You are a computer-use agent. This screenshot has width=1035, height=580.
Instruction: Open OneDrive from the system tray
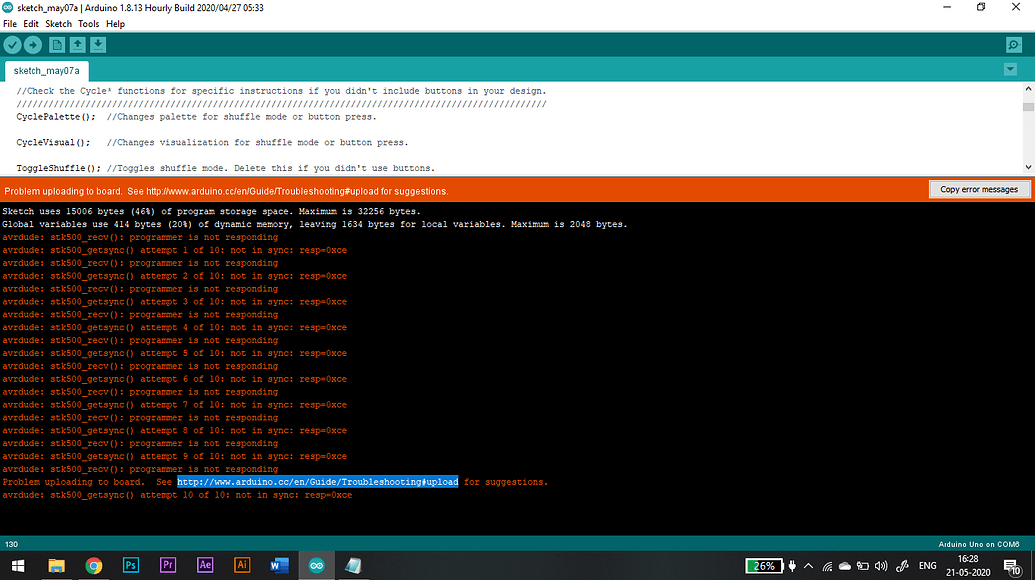[845, 565]
